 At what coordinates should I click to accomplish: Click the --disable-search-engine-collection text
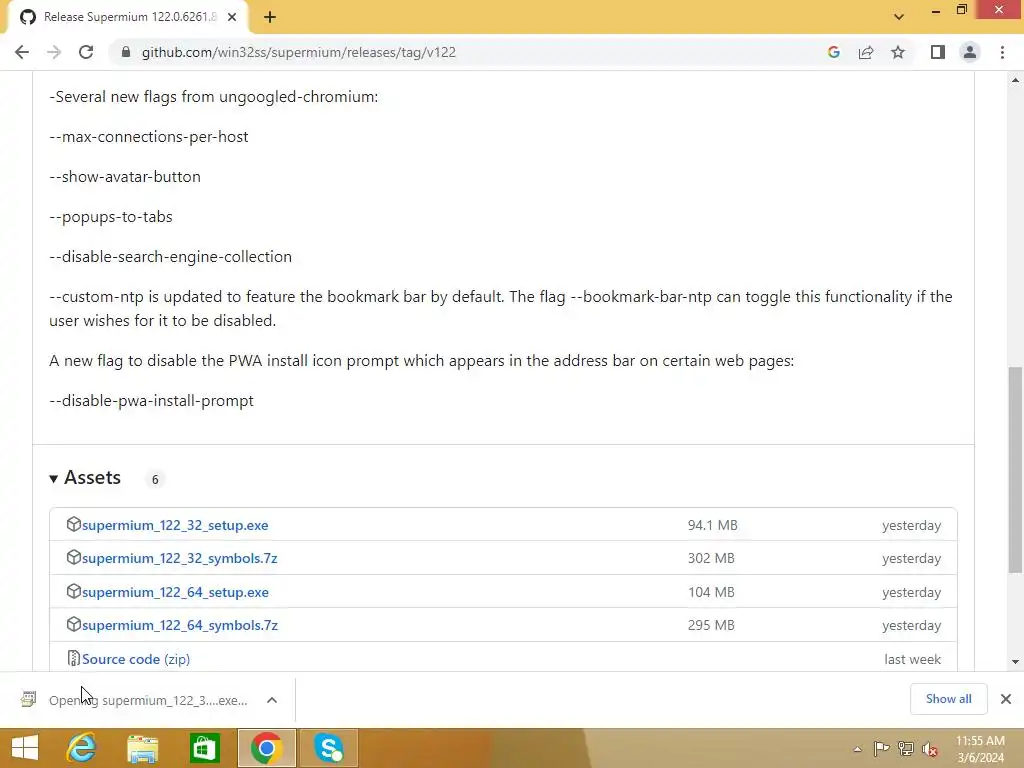(170, 257)
